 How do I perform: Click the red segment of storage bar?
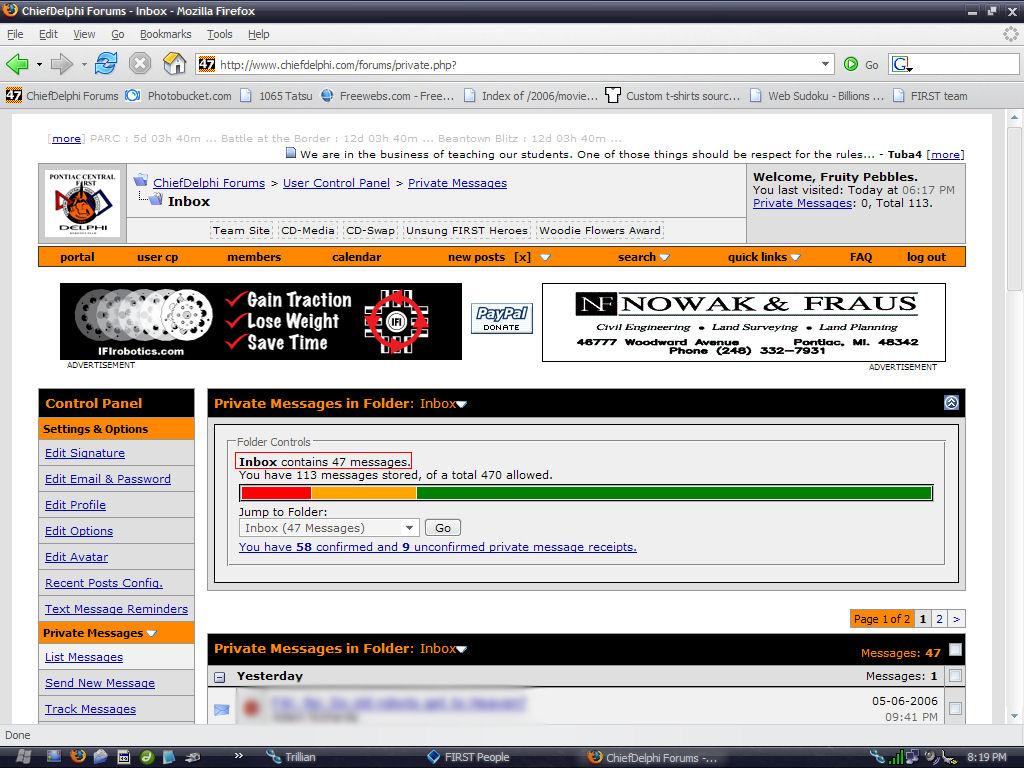coord(276,493)
